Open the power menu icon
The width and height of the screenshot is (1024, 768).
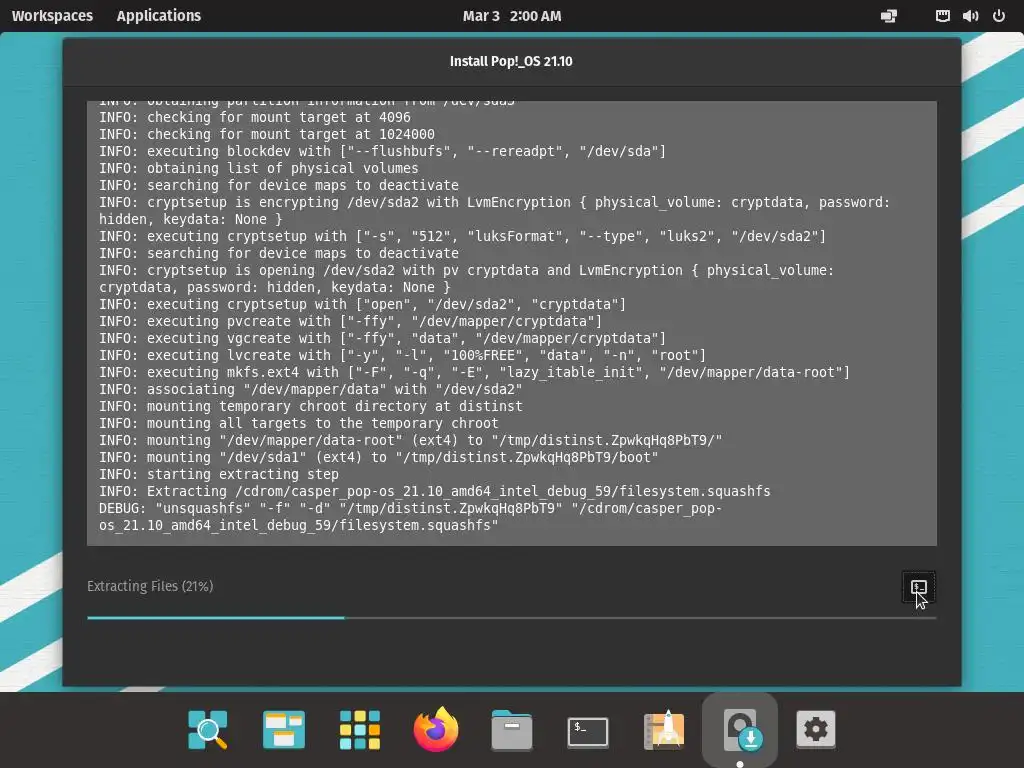(x=999, y=16)
